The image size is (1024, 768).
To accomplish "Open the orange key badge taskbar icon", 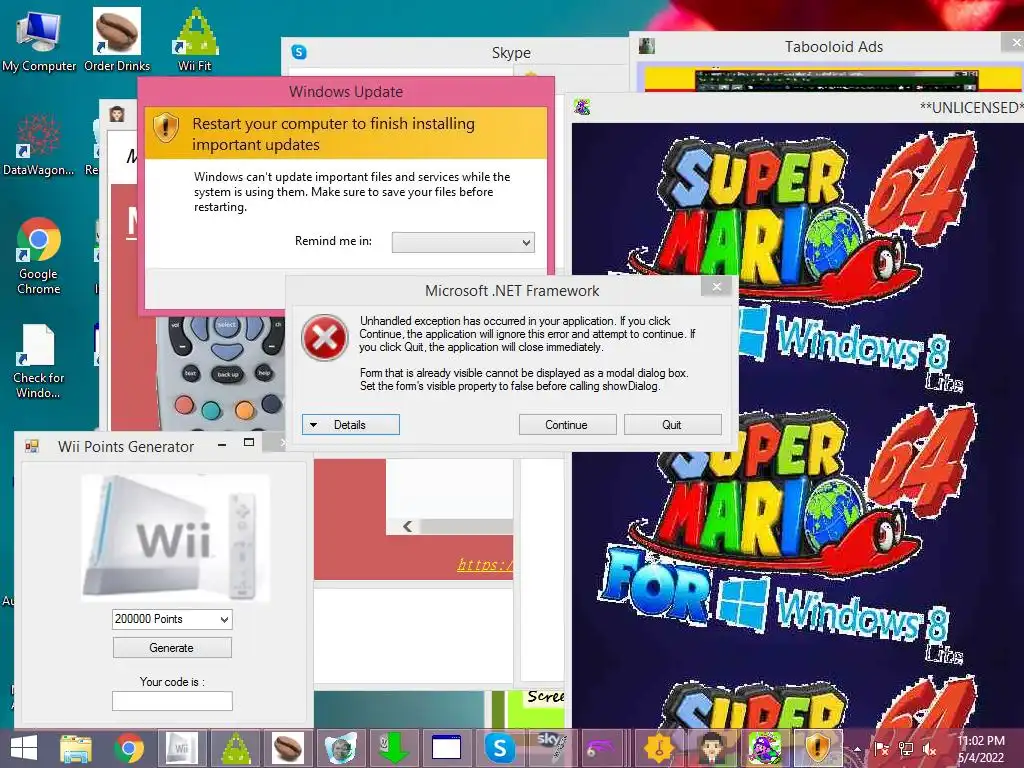I will [x=659, y=748].
